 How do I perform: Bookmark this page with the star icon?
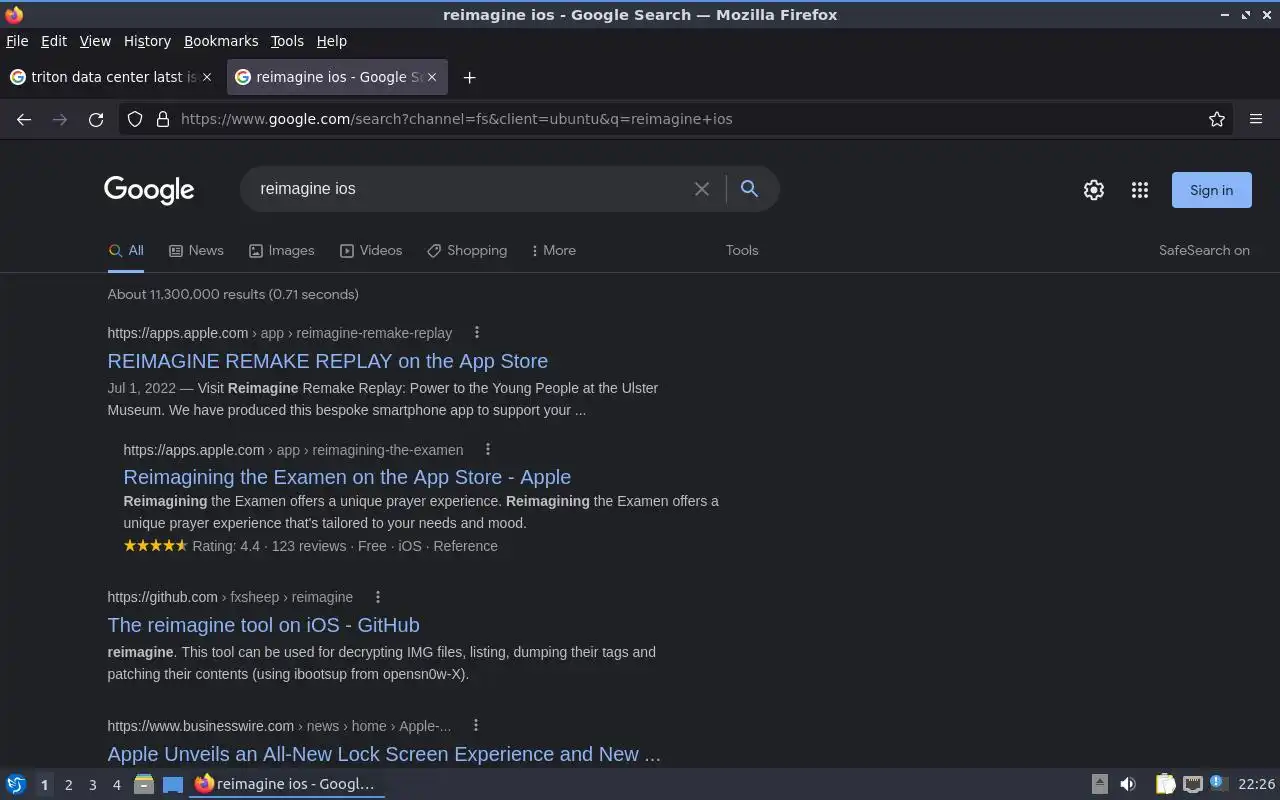(x=1217, y=119)
